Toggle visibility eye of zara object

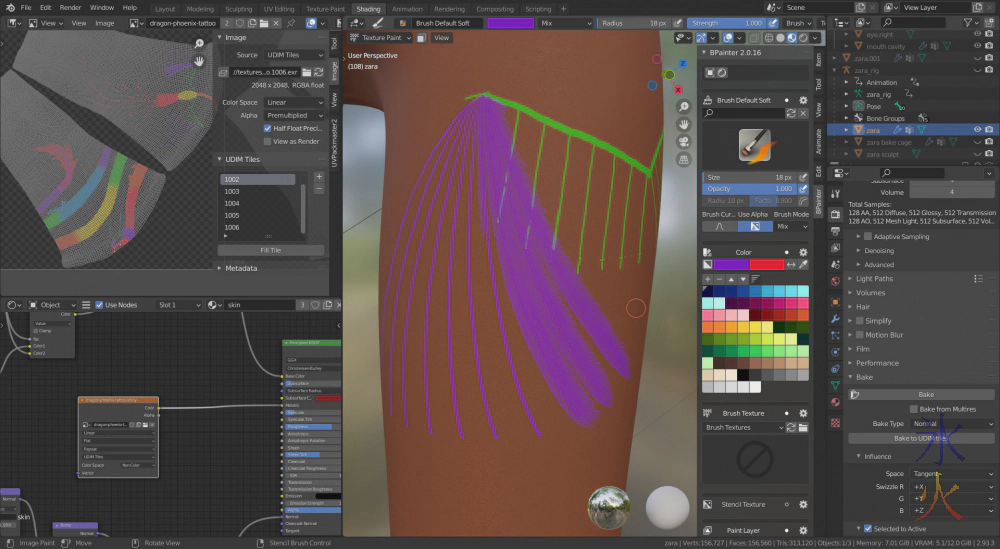pos(977,129)
